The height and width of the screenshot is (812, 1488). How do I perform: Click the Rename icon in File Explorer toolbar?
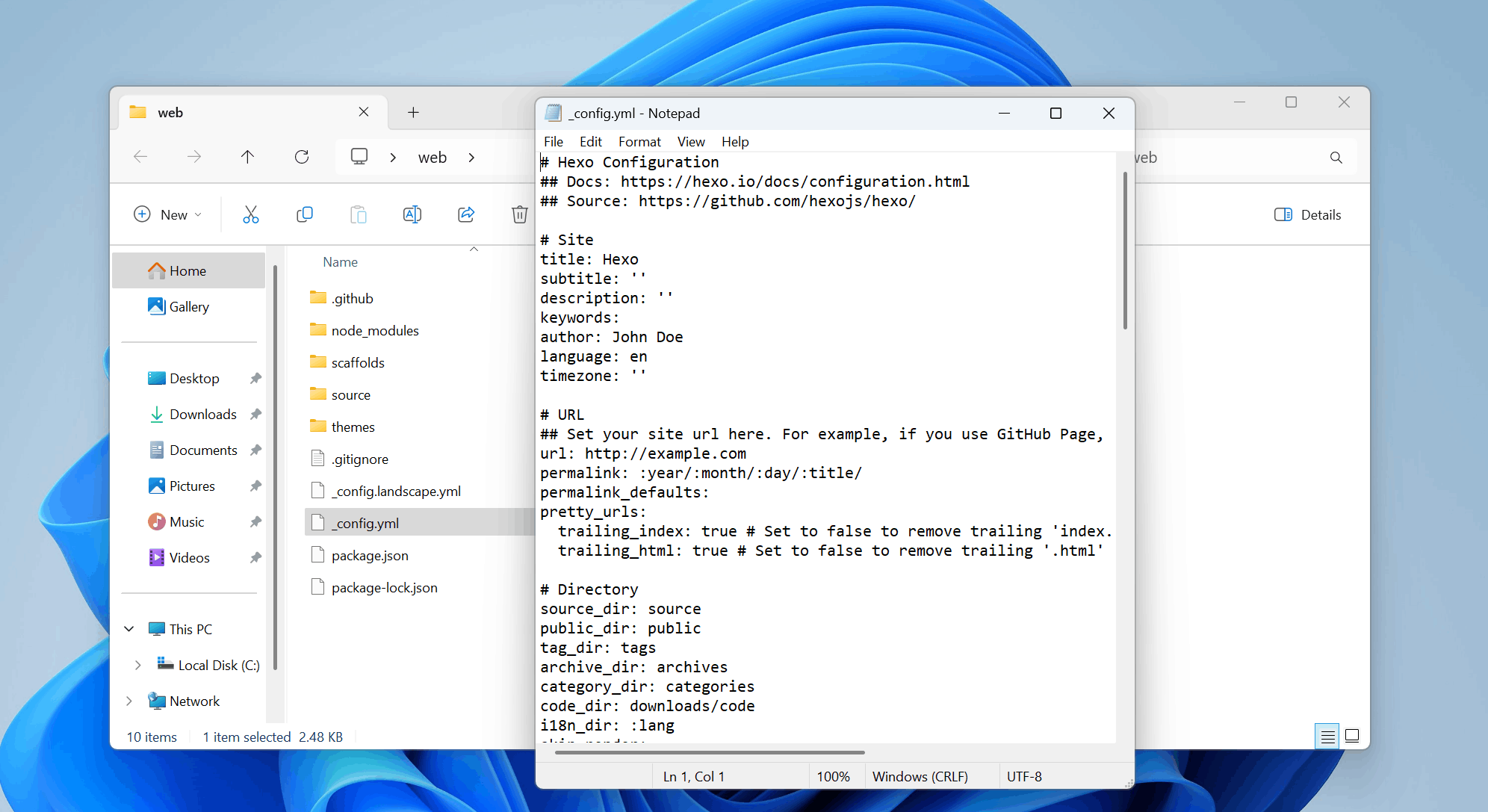(x=412, y=215)
